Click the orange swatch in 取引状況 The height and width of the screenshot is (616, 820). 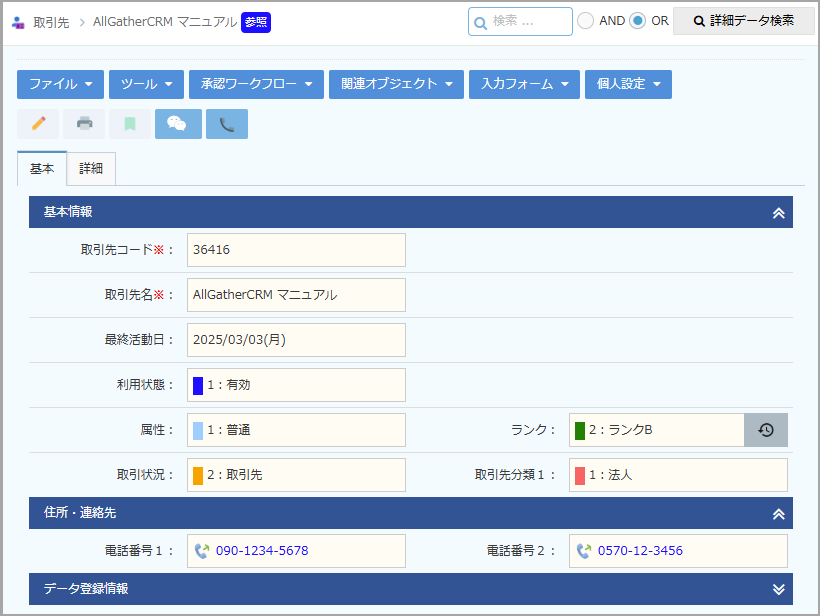pyautogui.click(x=198, y=475)
